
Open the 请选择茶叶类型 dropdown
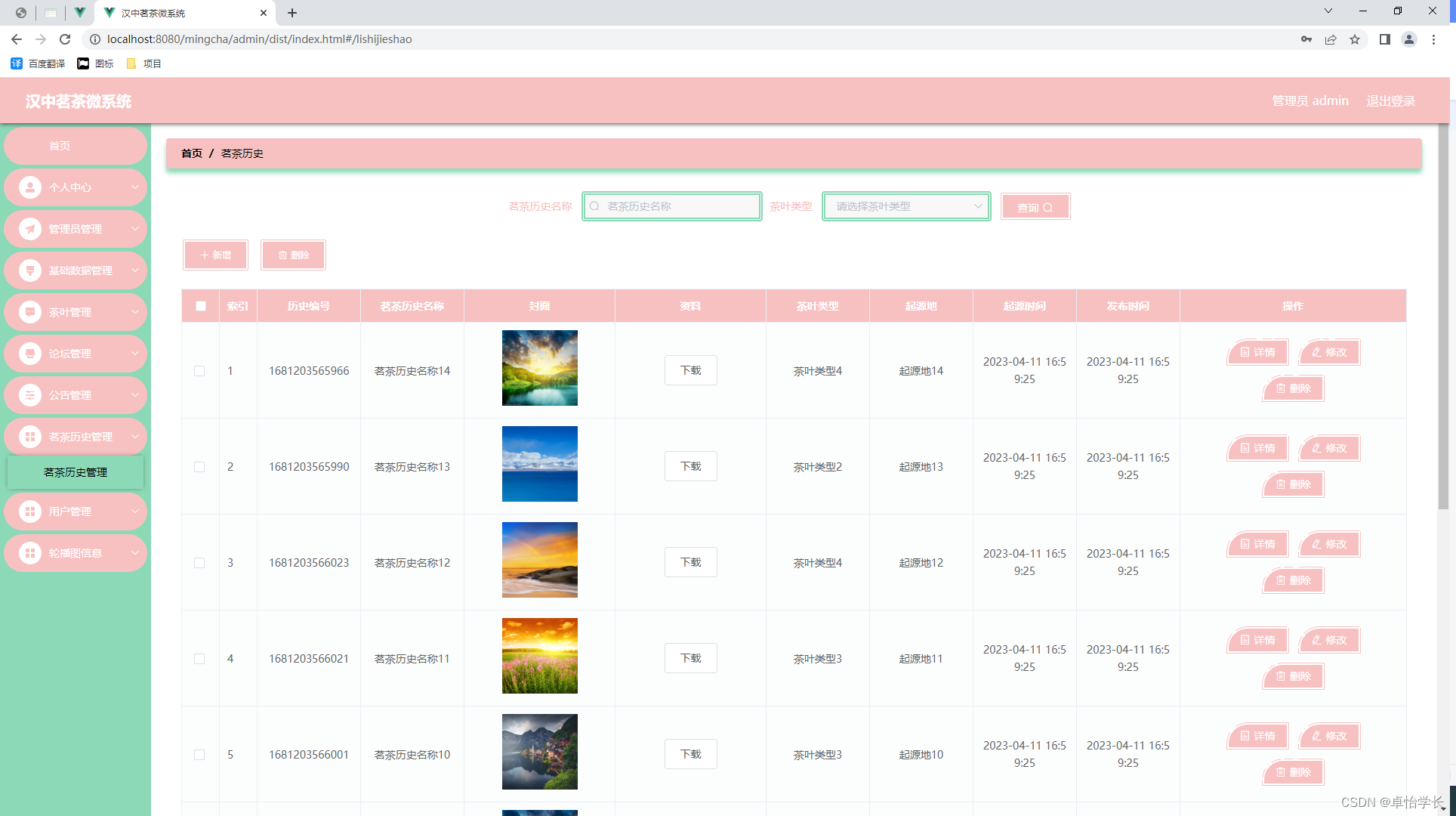(x=906, y=206)
